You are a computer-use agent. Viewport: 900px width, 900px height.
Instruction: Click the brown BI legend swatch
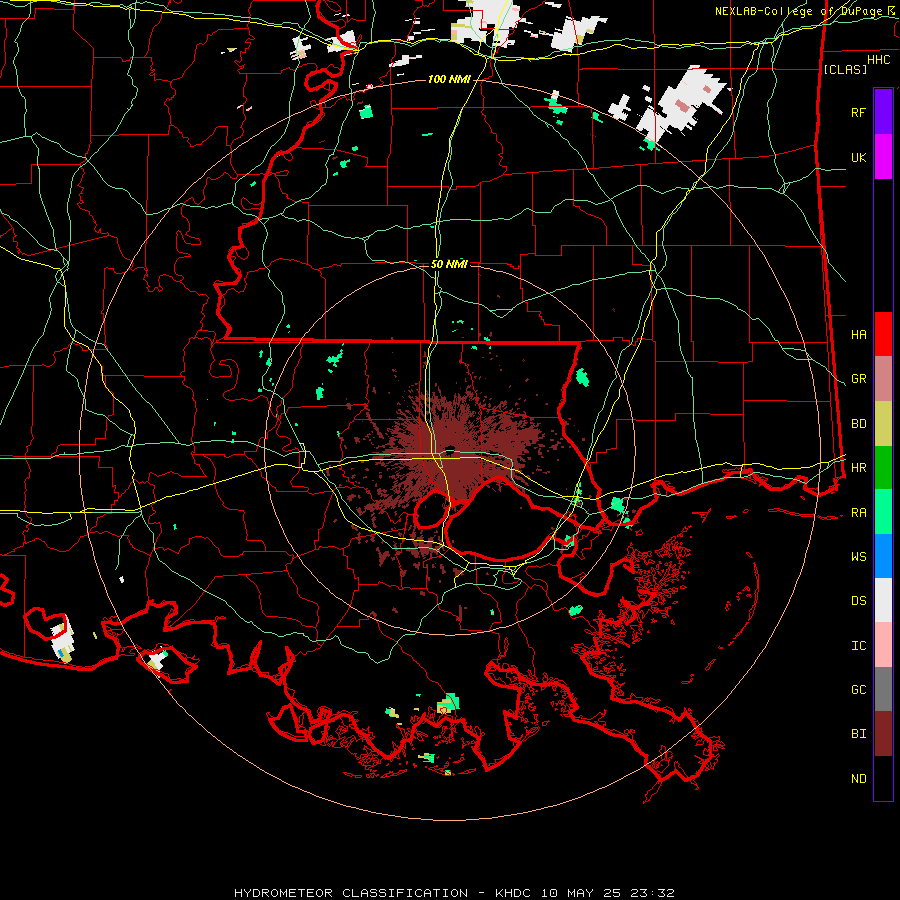883,734
